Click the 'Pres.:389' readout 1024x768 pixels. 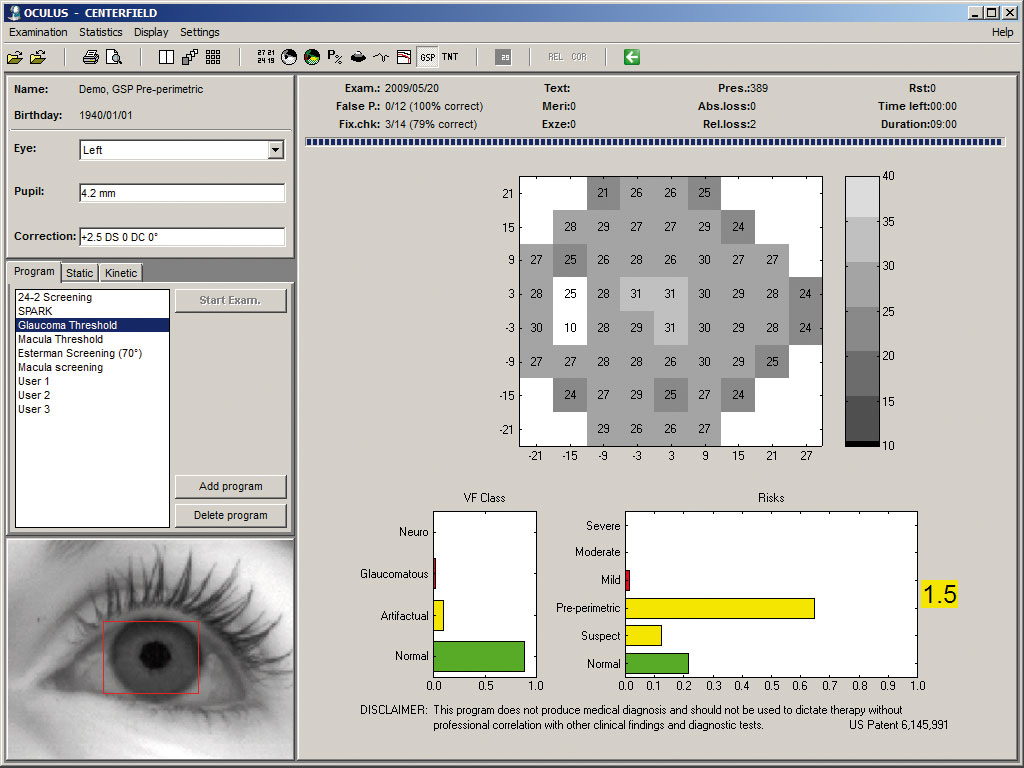tap(743, 88)
